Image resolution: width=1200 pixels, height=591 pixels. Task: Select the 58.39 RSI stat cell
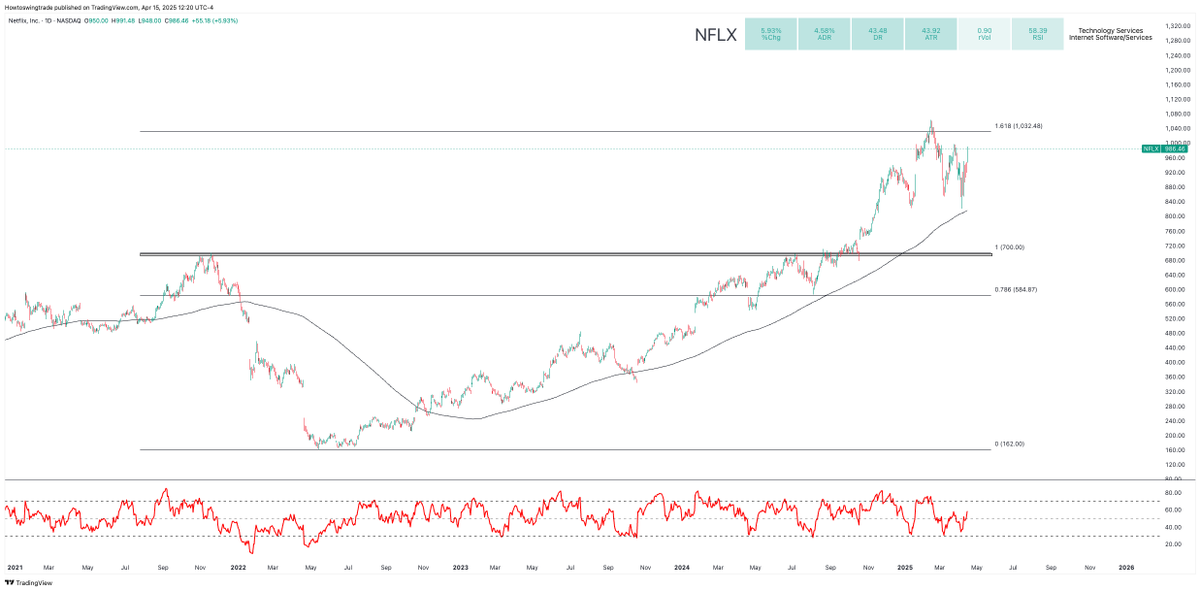click(x=1038, y=33)
